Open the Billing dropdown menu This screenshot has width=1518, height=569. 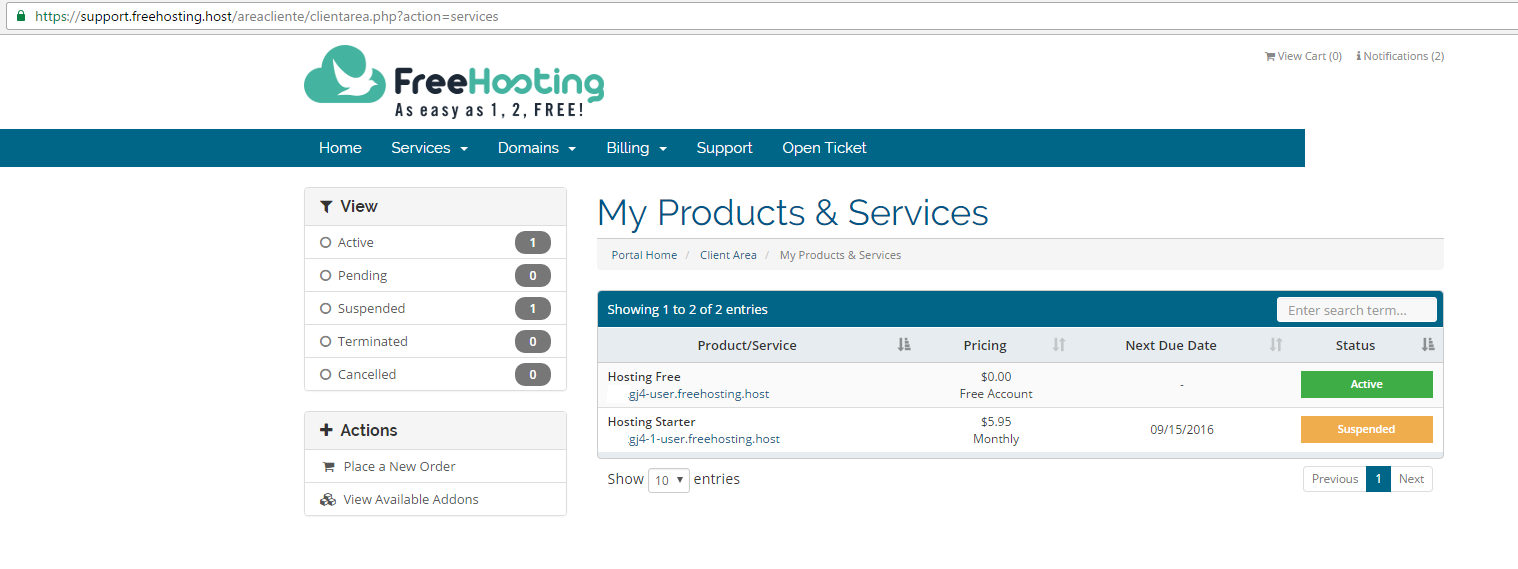(636, 148)
